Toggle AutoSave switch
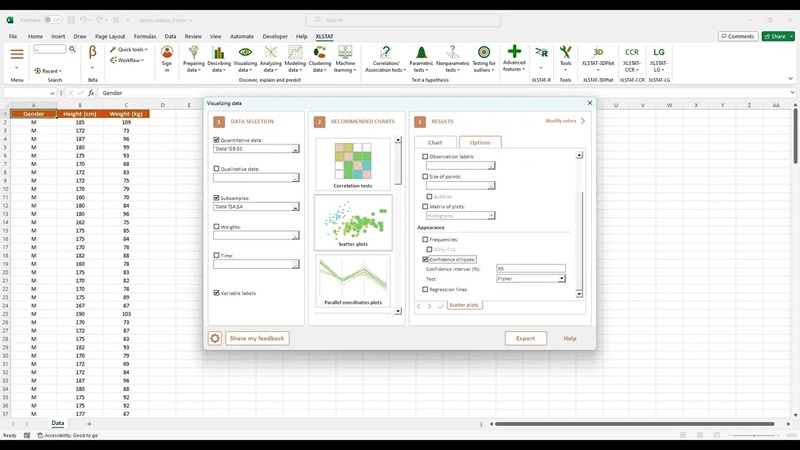800x450 pixels. (53, 20)
